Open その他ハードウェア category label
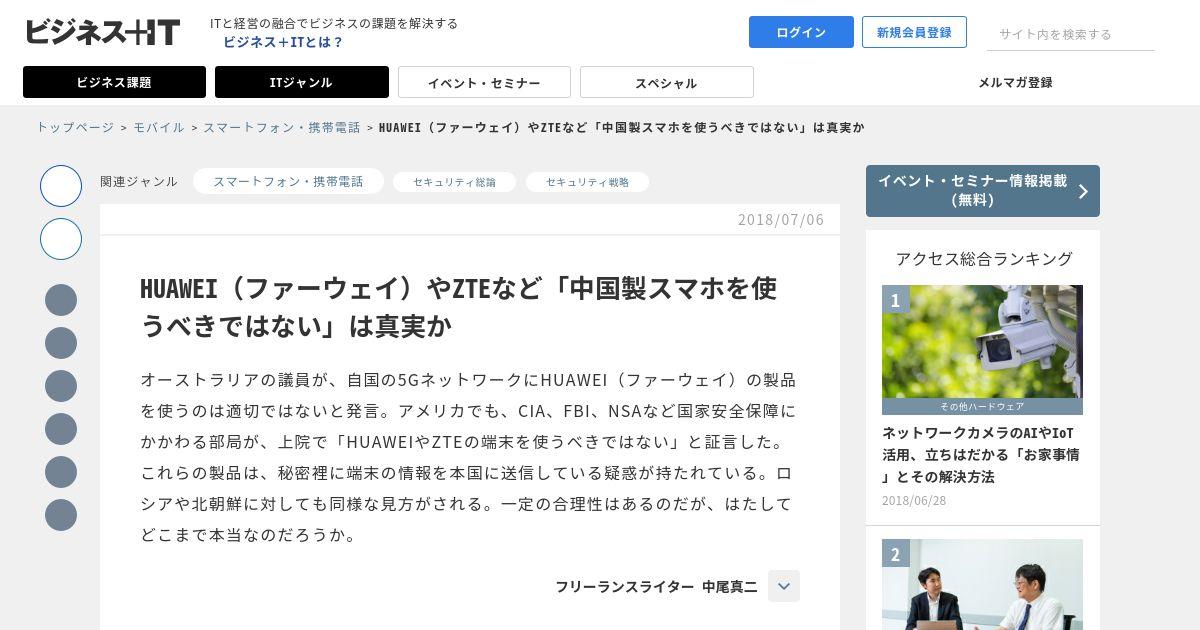The width and height of the screenshot is (1200, 630). 982,407
